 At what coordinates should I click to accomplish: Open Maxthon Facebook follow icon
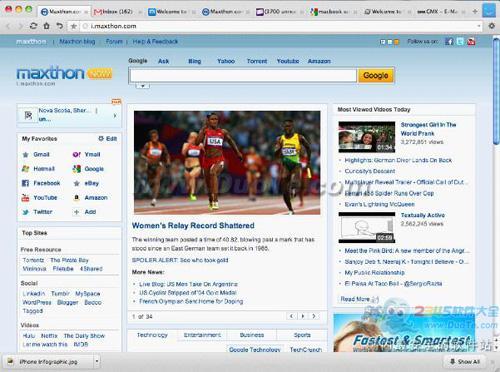click(449, 41)
